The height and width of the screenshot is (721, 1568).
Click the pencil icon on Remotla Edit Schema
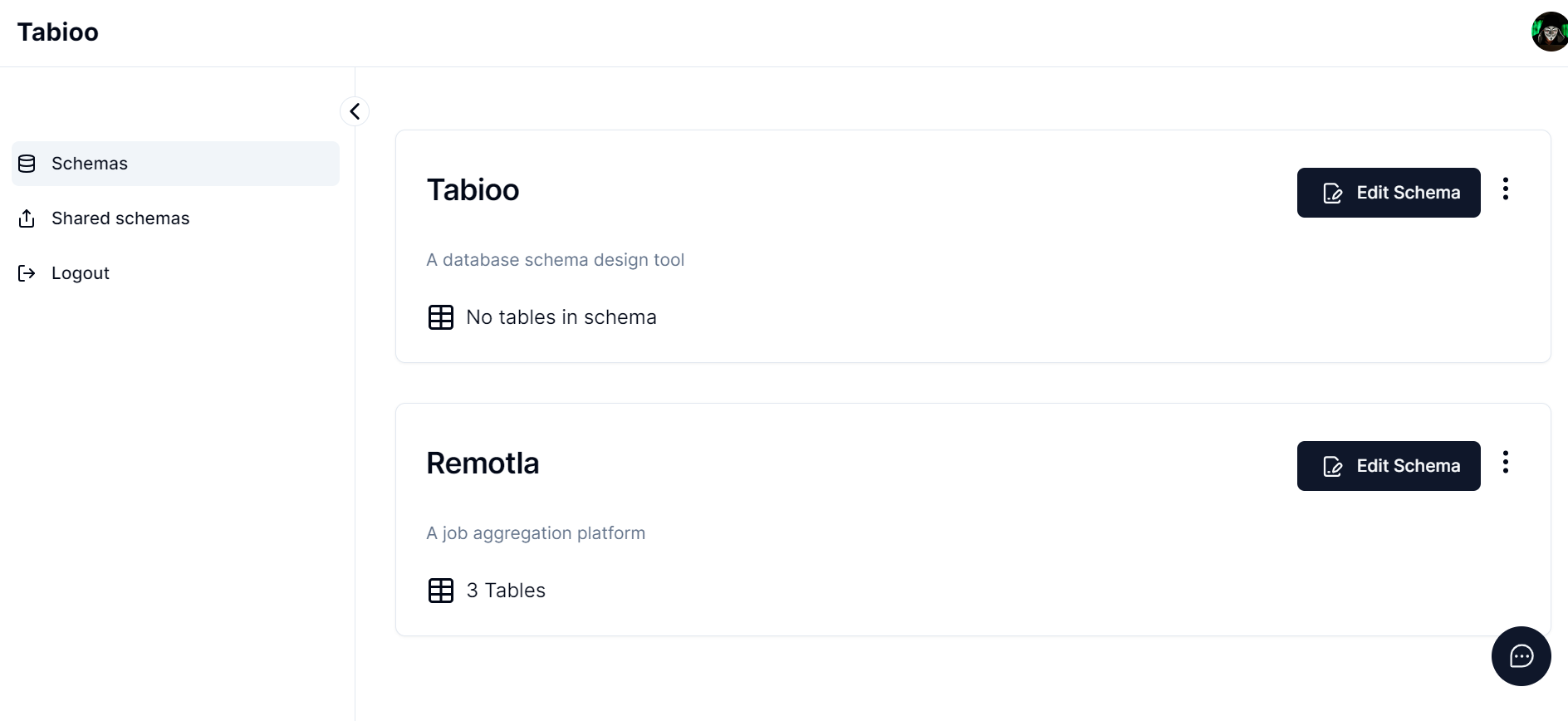point(1332,467)
